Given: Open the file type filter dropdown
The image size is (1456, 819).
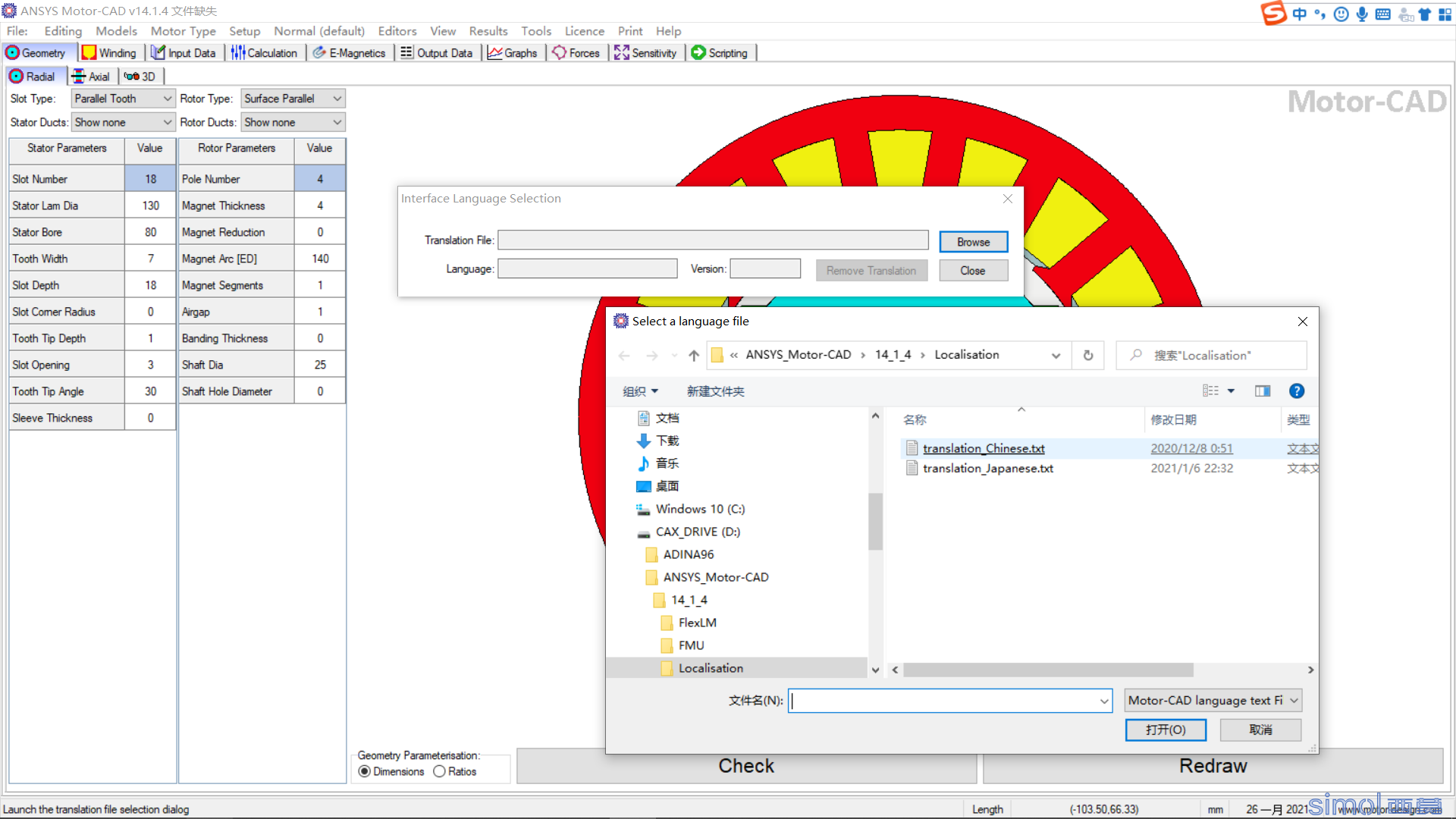Looking at the screenshot, I should (x=1213, y=701).
